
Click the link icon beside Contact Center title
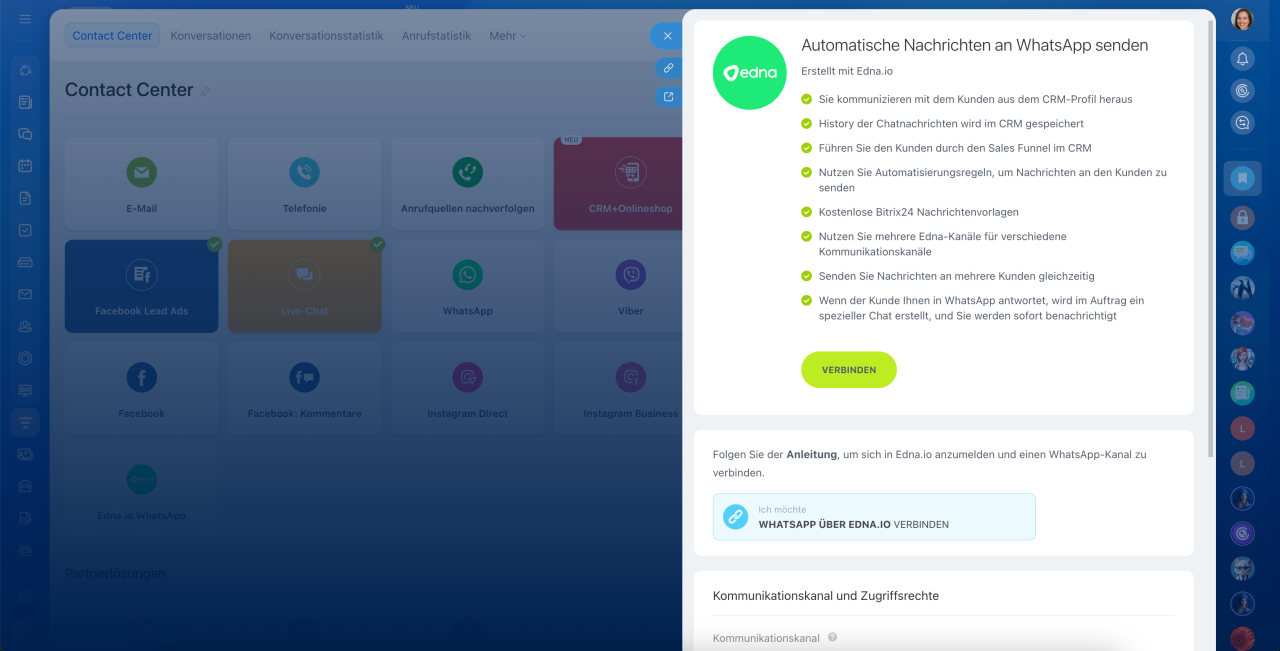(x=205, y=91)
